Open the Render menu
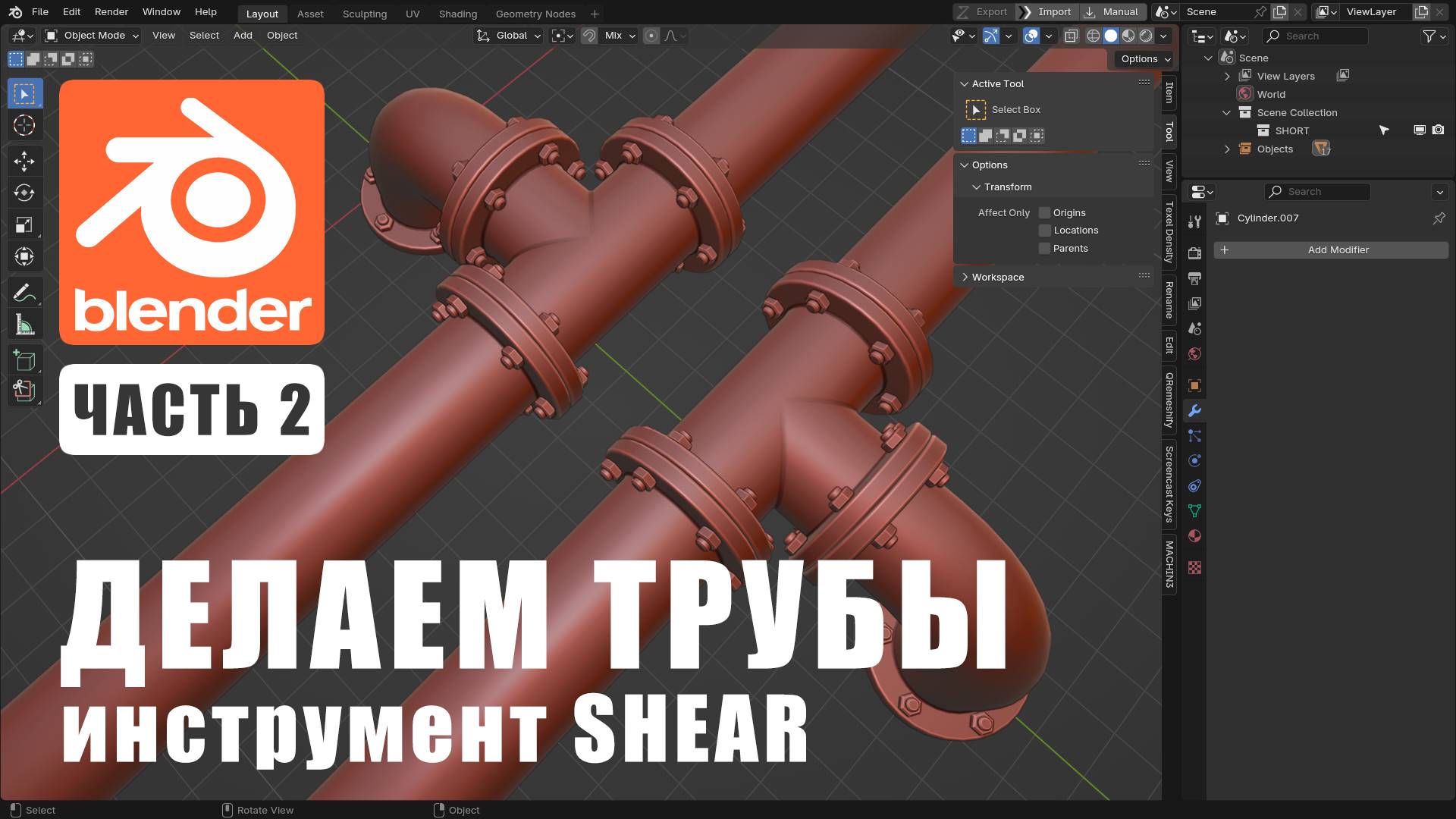Image resolution: width=1456 pixels, height=819 pixels. [x=111, y=11]
